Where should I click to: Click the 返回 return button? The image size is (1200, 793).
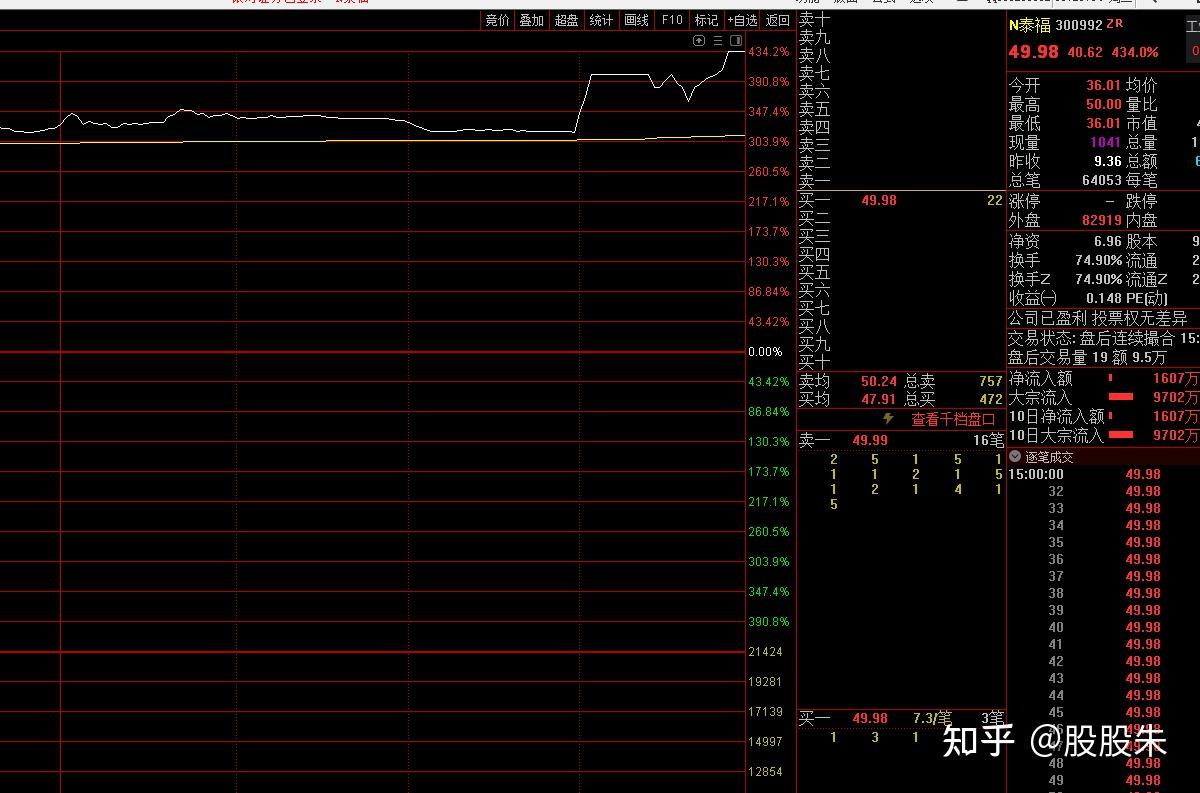(x=776, y=20)
